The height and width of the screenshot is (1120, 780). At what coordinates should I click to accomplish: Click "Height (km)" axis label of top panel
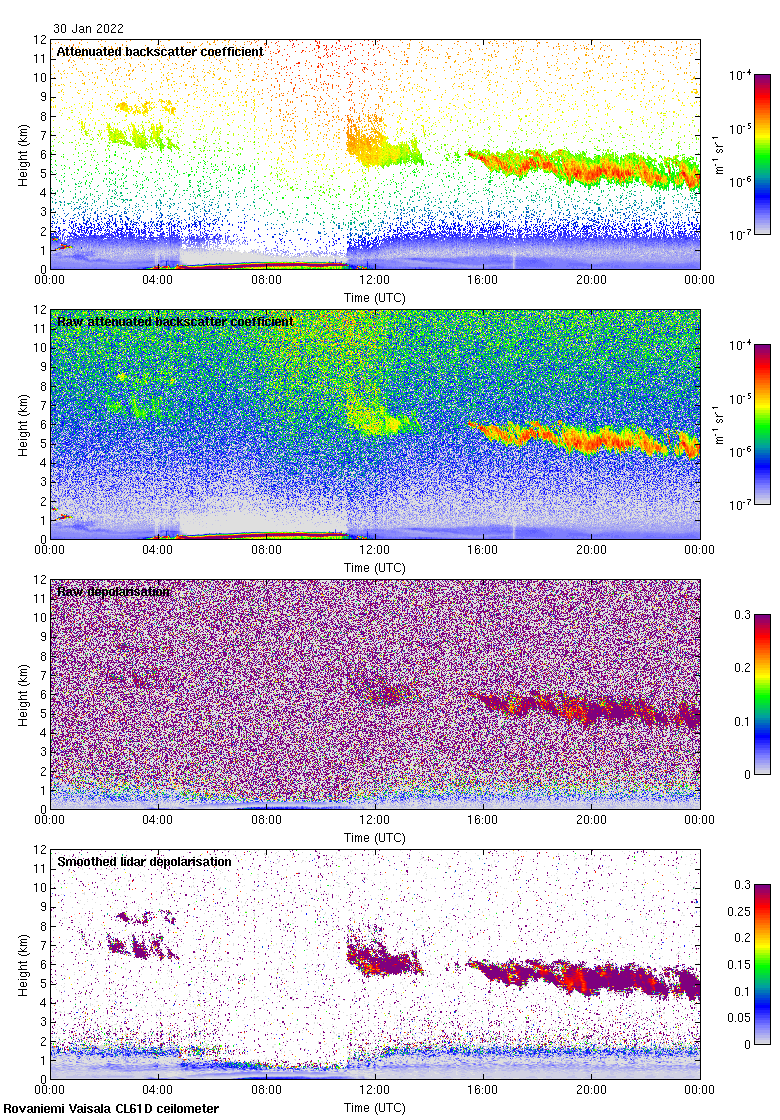tap(24, 155)
